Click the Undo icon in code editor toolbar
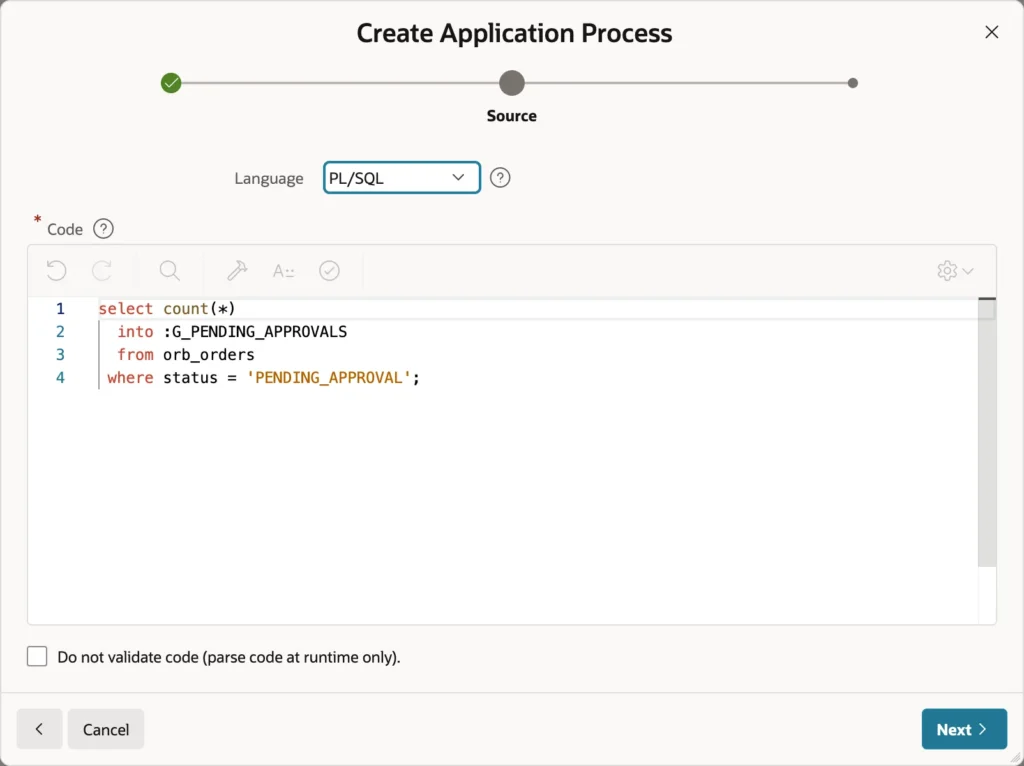 57,270
